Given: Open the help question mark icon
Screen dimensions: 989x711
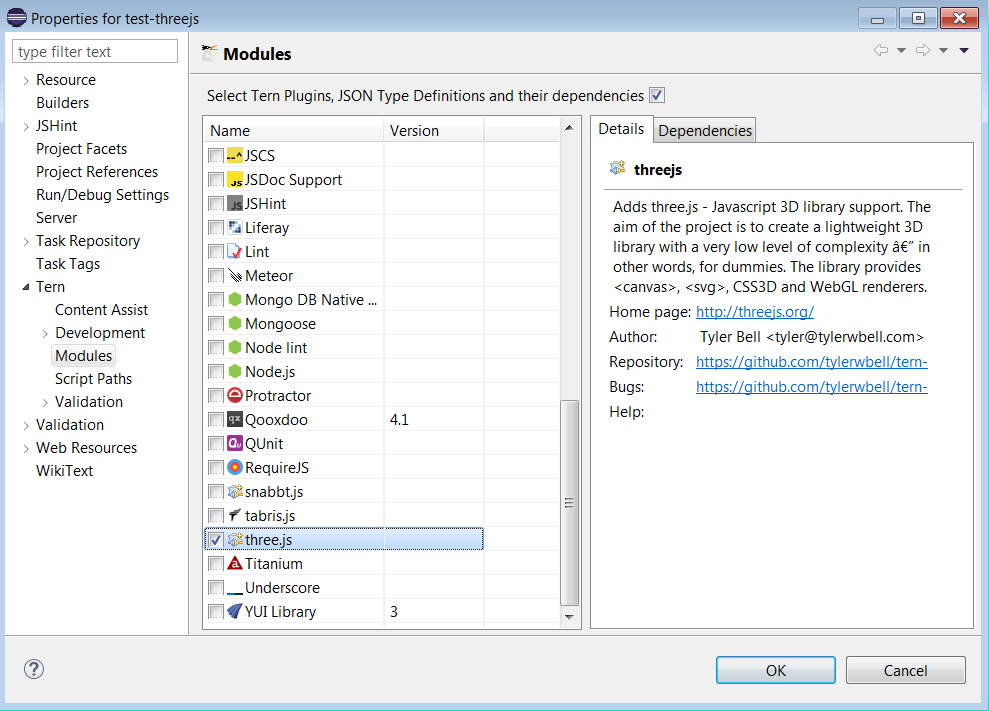Looking at the screenshot, I should [x=34, y=670].
